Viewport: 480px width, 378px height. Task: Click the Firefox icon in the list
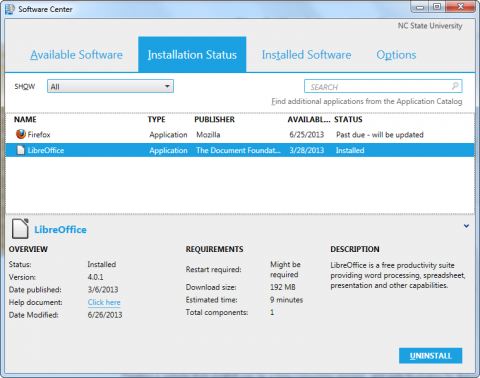(x=21, y=134)
